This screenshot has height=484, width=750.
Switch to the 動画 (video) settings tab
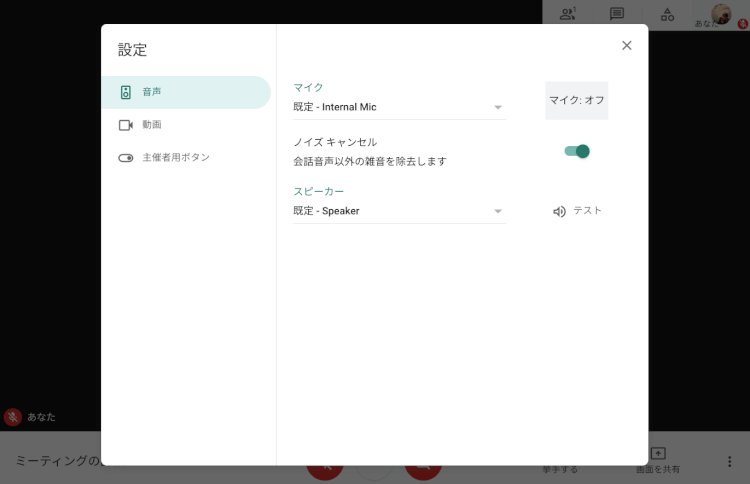(x=151, y=125)
